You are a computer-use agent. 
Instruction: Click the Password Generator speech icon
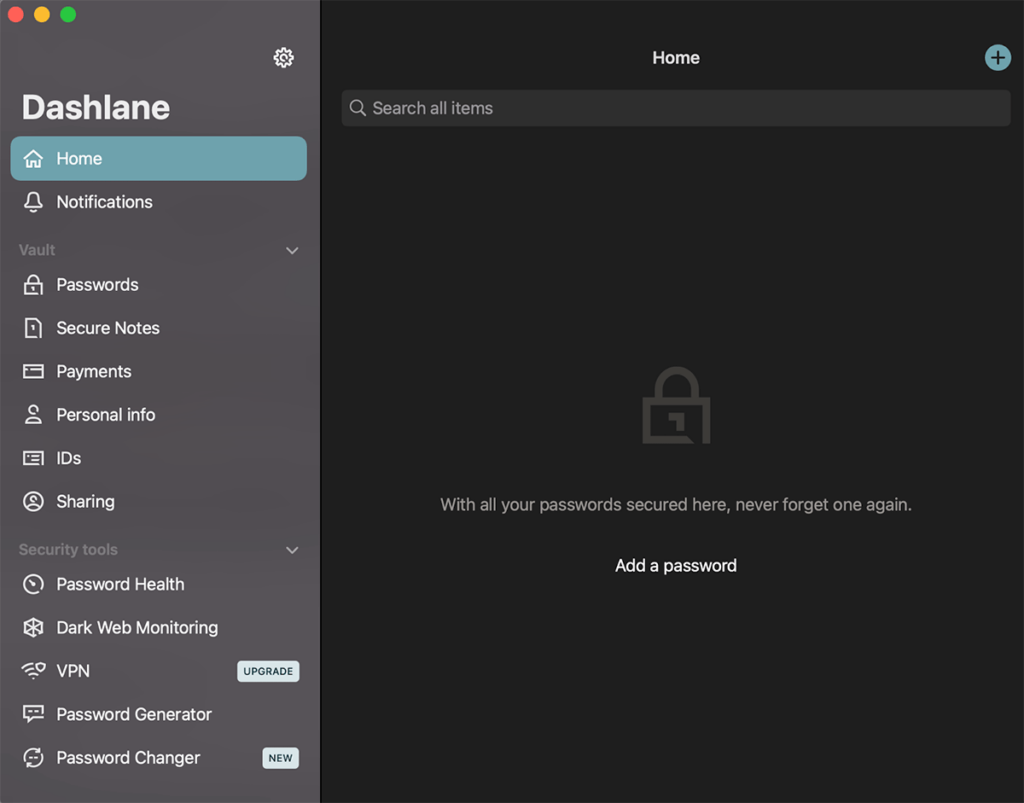(33, 714)
